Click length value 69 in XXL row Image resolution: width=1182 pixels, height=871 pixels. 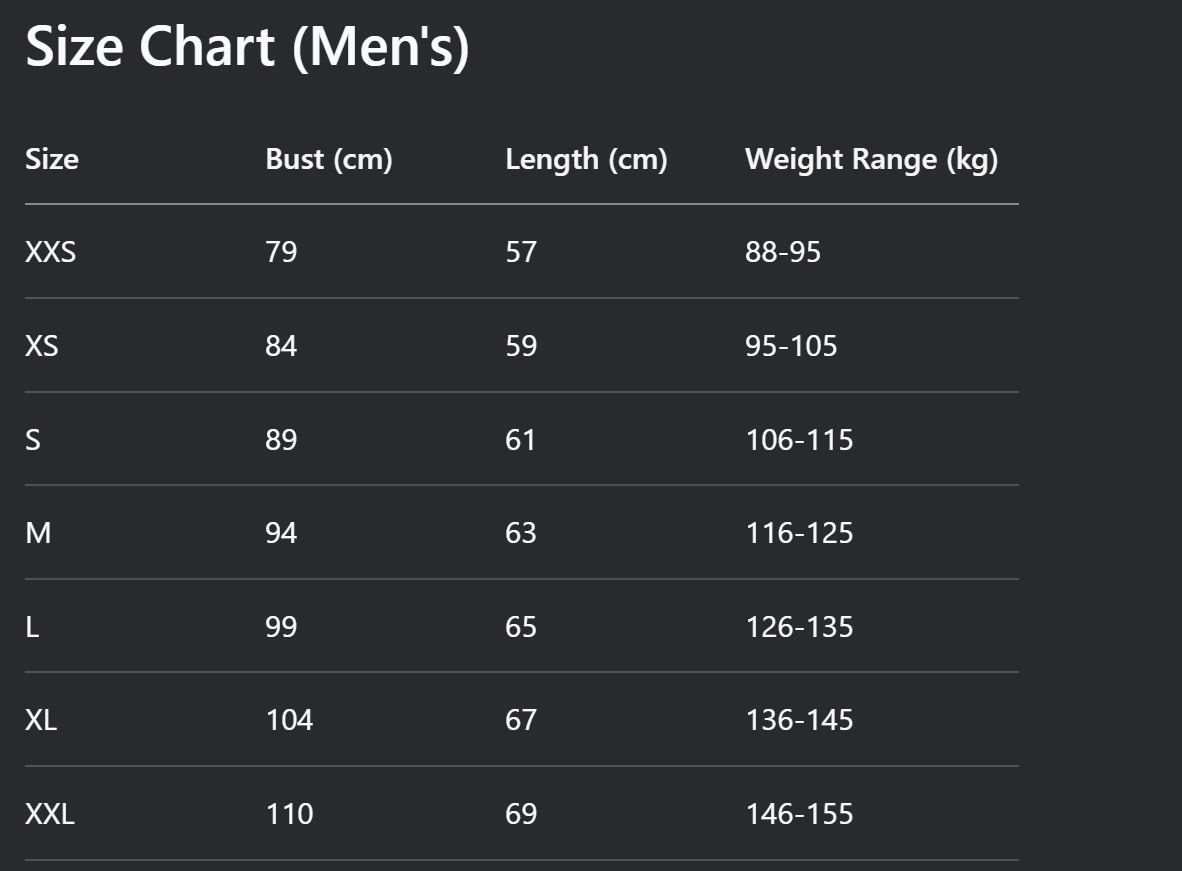click(521, 814)
